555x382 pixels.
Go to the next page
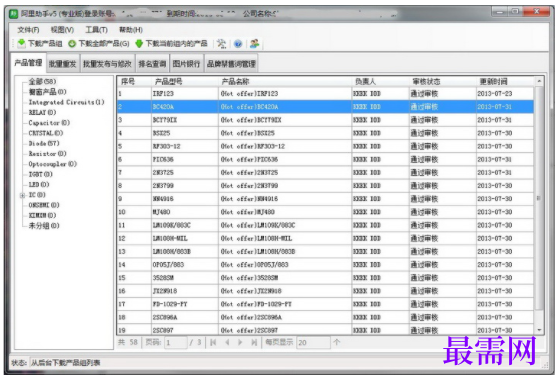point(240,342)
